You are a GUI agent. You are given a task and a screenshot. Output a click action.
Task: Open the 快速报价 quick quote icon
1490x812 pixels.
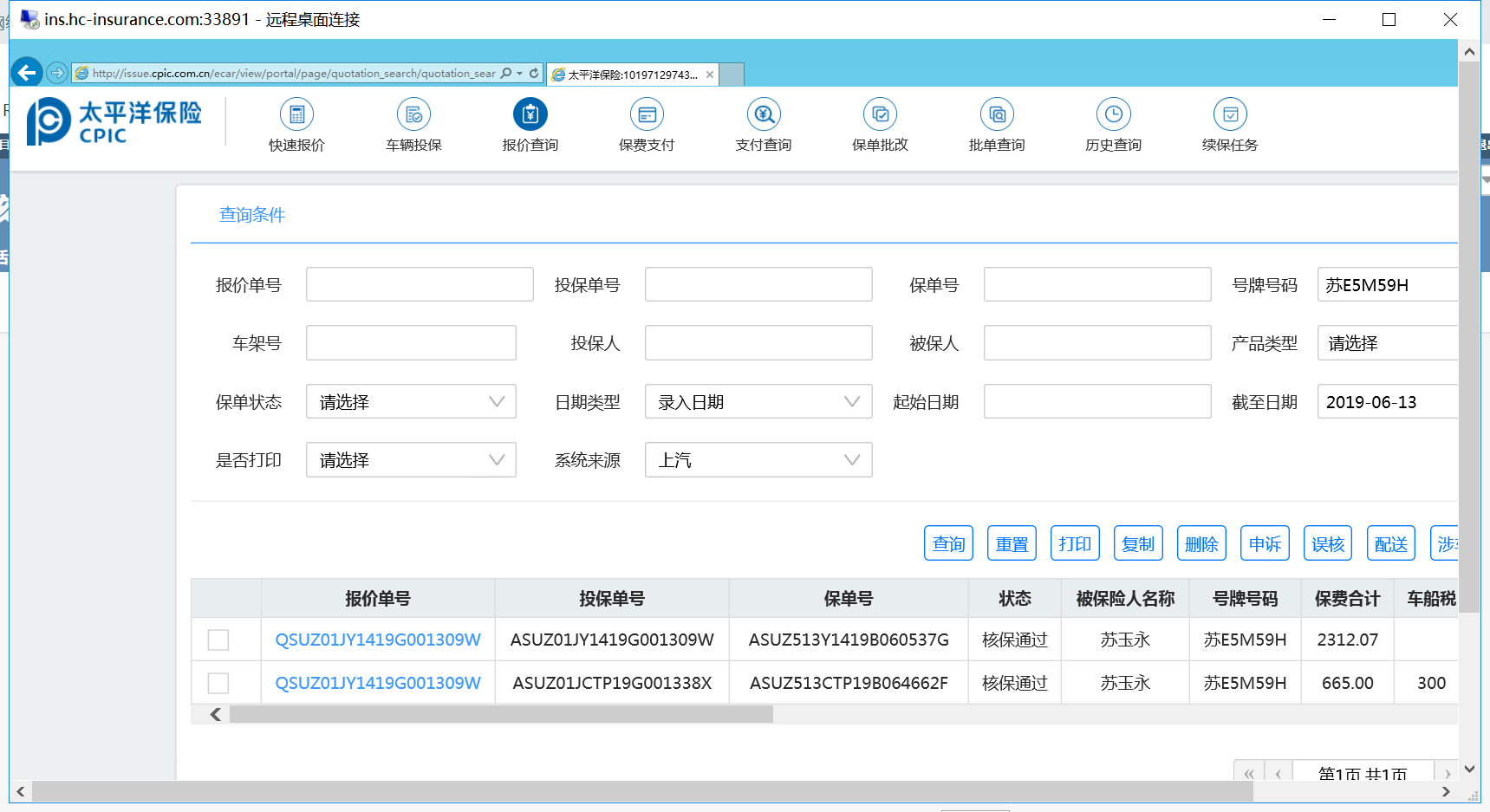click(296, 115)
